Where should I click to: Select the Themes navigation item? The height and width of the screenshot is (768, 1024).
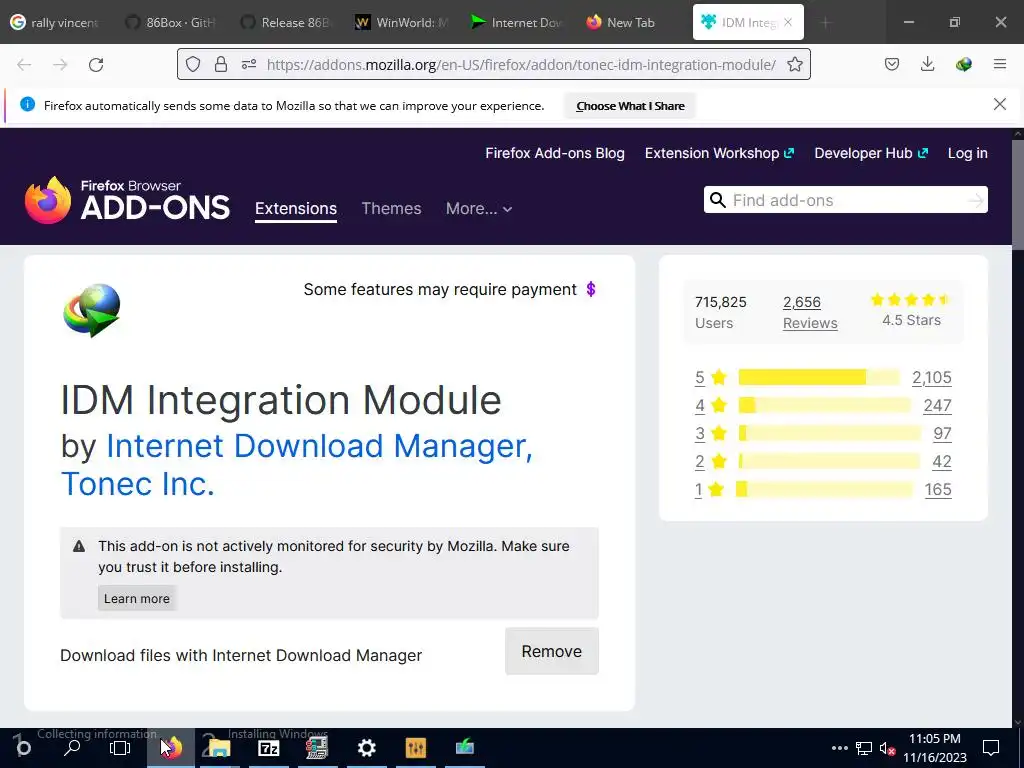point(391,208)
